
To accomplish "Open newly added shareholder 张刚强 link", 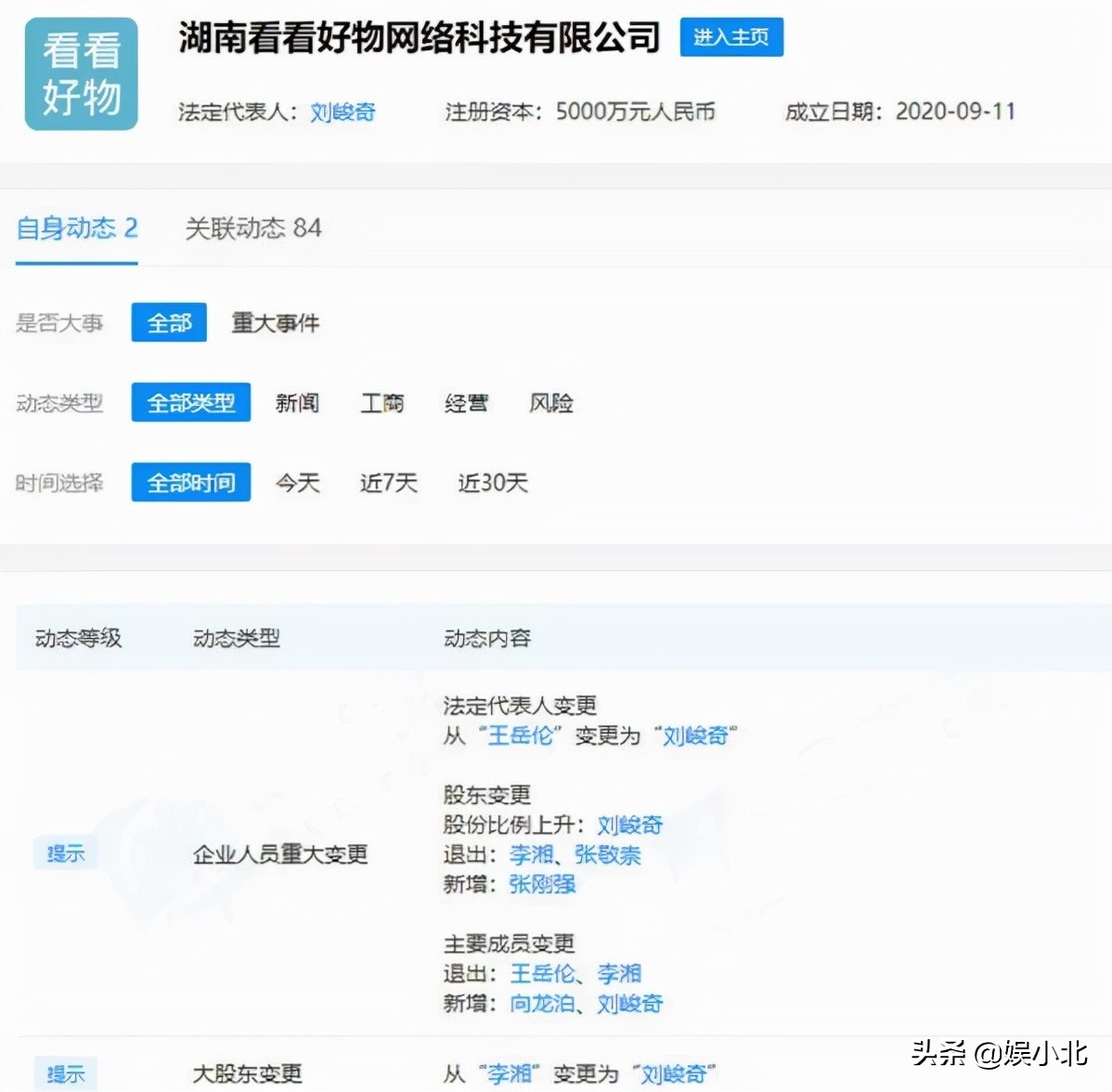I will pyautogui.click(x=542, y=884).
